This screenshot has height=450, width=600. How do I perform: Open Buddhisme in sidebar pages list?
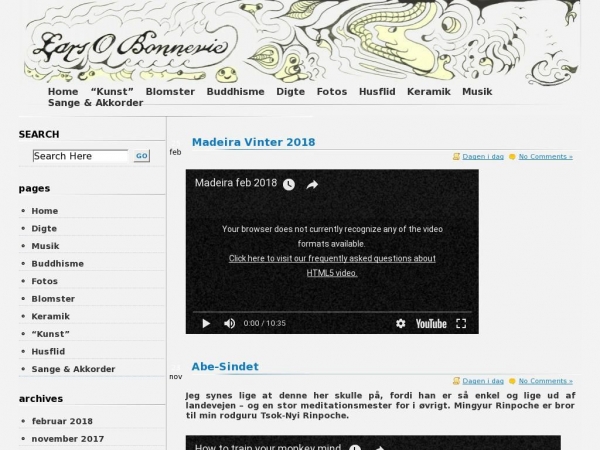point(57,264)
